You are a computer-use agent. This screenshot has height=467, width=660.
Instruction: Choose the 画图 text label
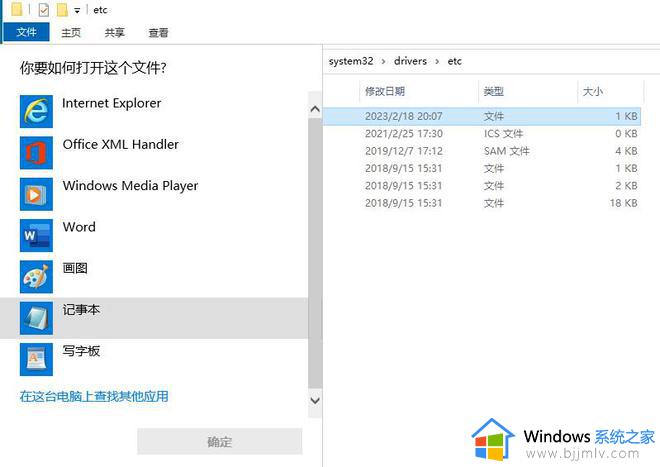point(75,268)
